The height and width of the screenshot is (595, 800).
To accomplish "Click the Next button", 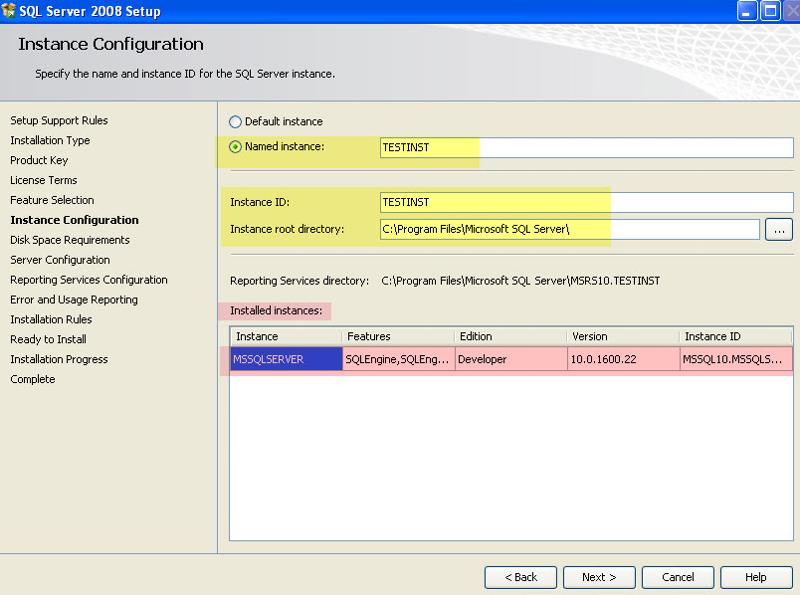I will [599, 577].
